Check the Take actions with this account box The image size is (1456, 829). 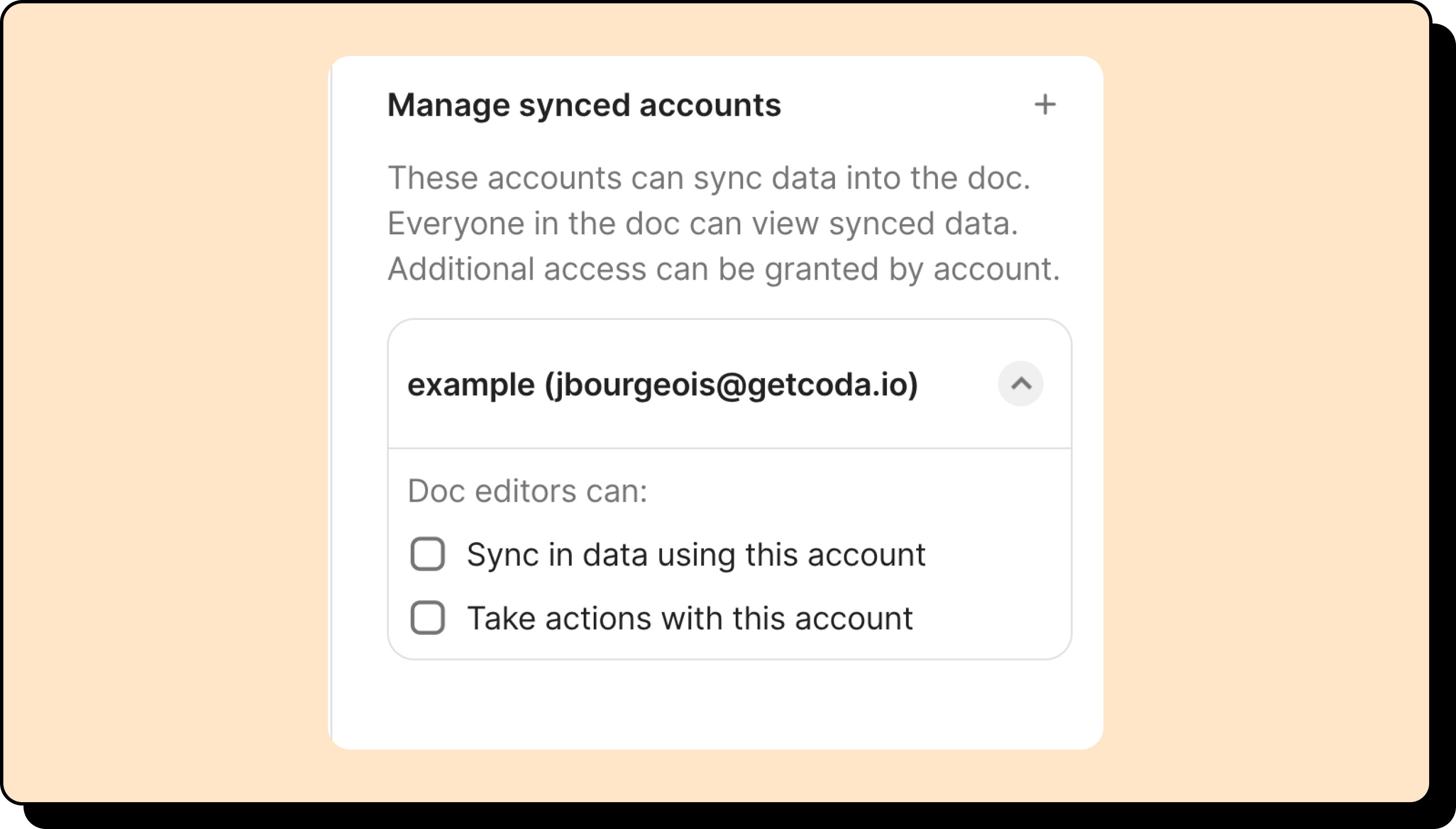point(428,618)
